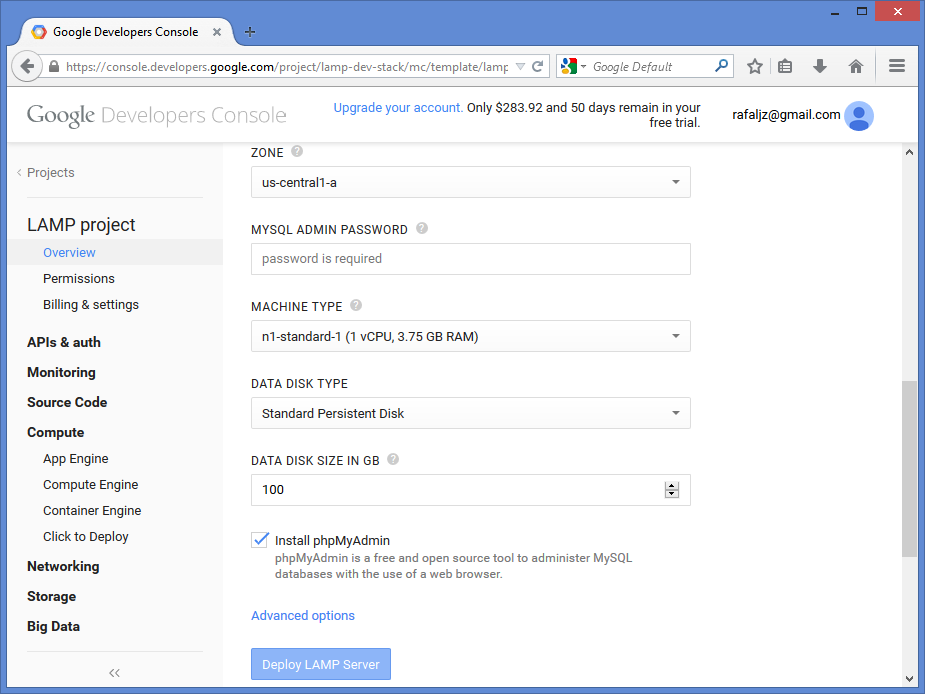Click the LAMP project title
Viewport: 925px width, 694px height.
(x=81, y=225)
